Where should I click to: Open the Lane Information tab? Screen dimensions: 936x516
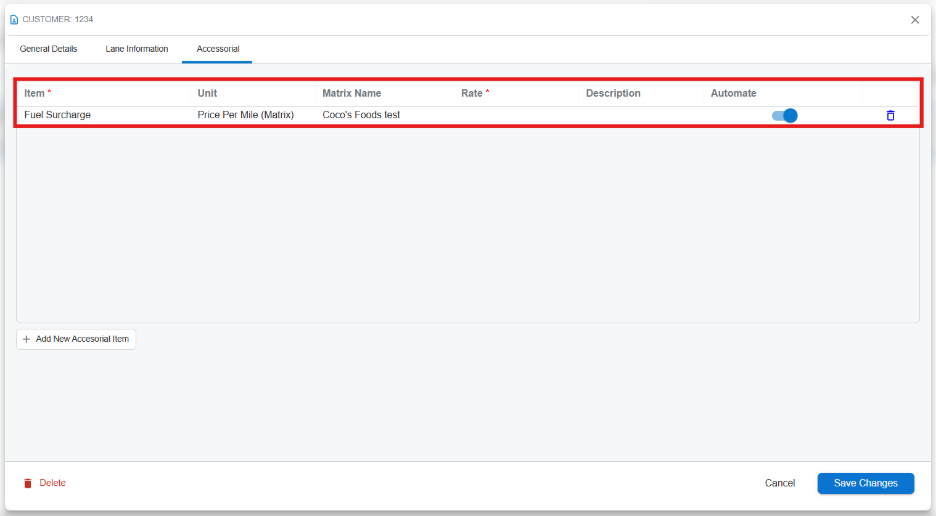coord(137,49)
